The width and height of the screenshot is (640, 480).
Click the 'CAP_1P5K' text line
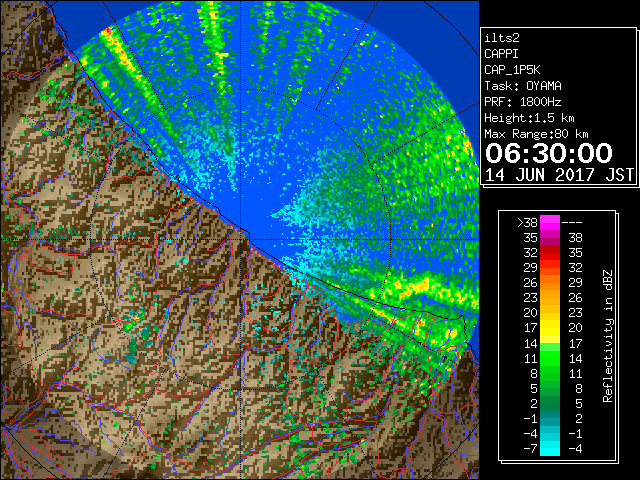click(512, 70)
